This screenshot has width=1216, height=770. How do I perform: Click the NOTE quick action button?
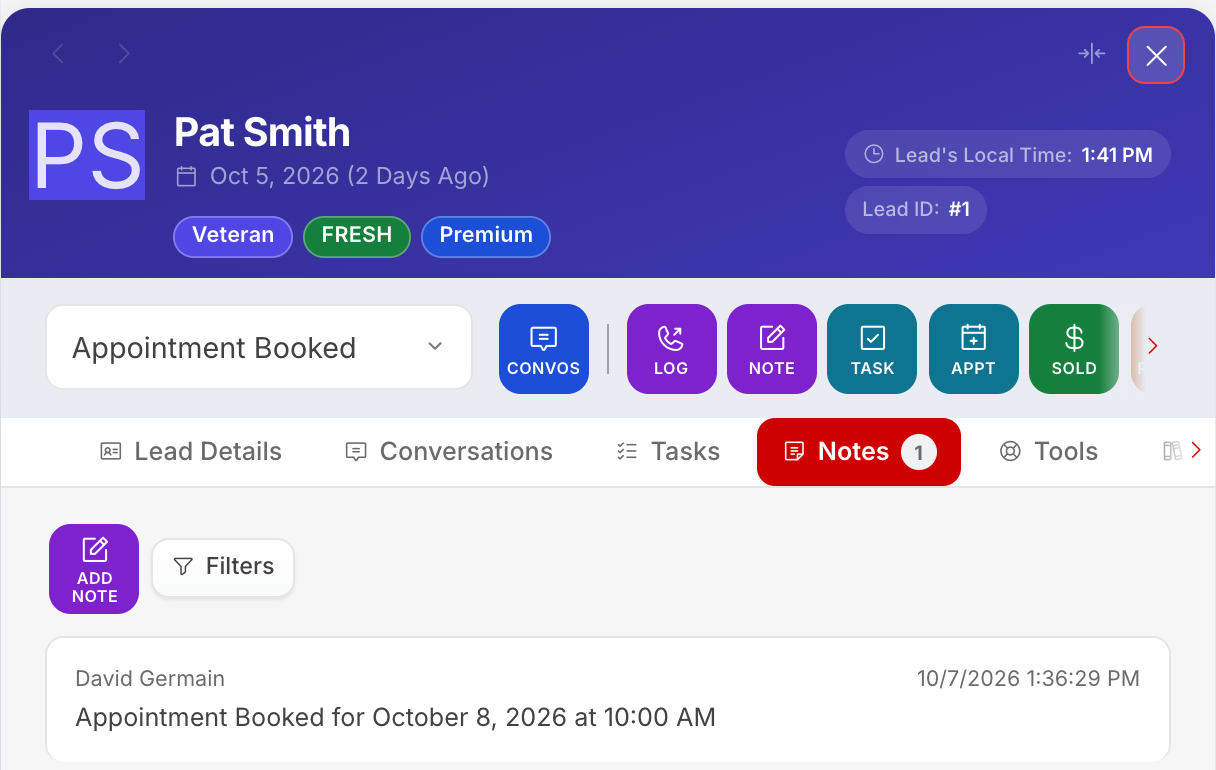[772, 349]
